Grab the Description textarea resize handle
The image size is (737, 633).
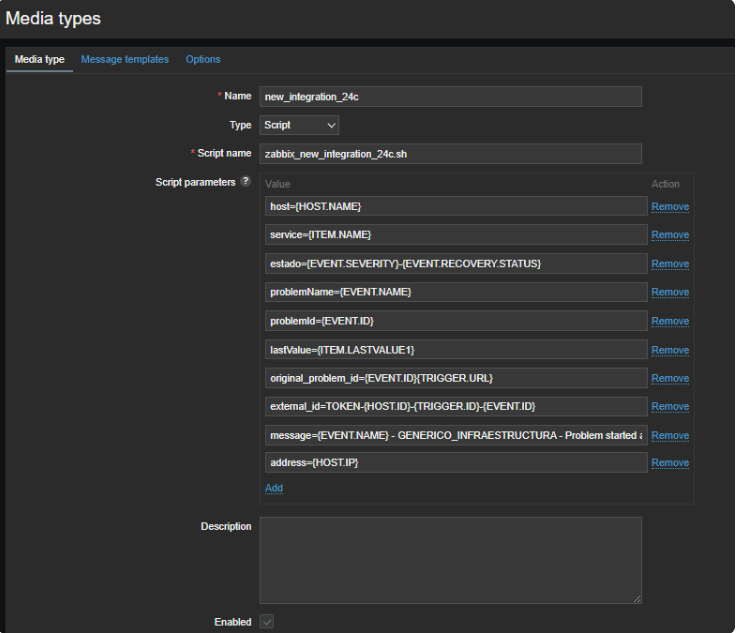pos(637,598)
